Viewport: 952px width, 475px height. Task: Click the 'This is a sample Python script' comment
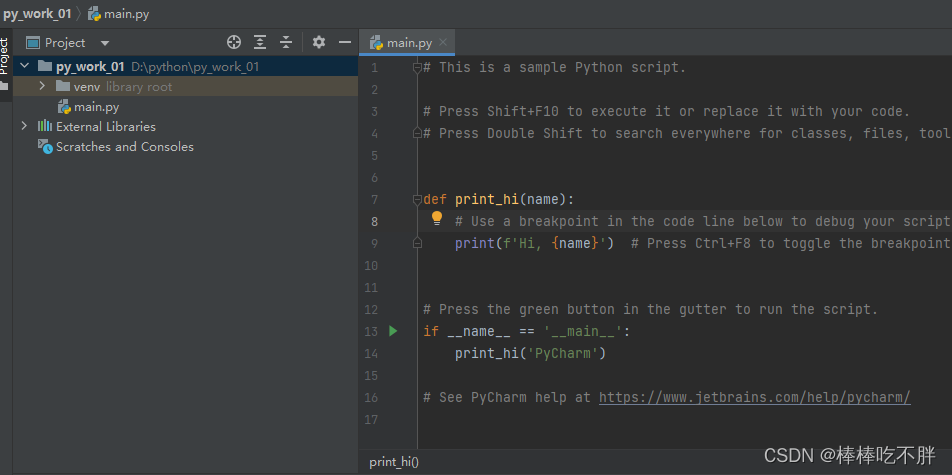(x=554, y=67)
